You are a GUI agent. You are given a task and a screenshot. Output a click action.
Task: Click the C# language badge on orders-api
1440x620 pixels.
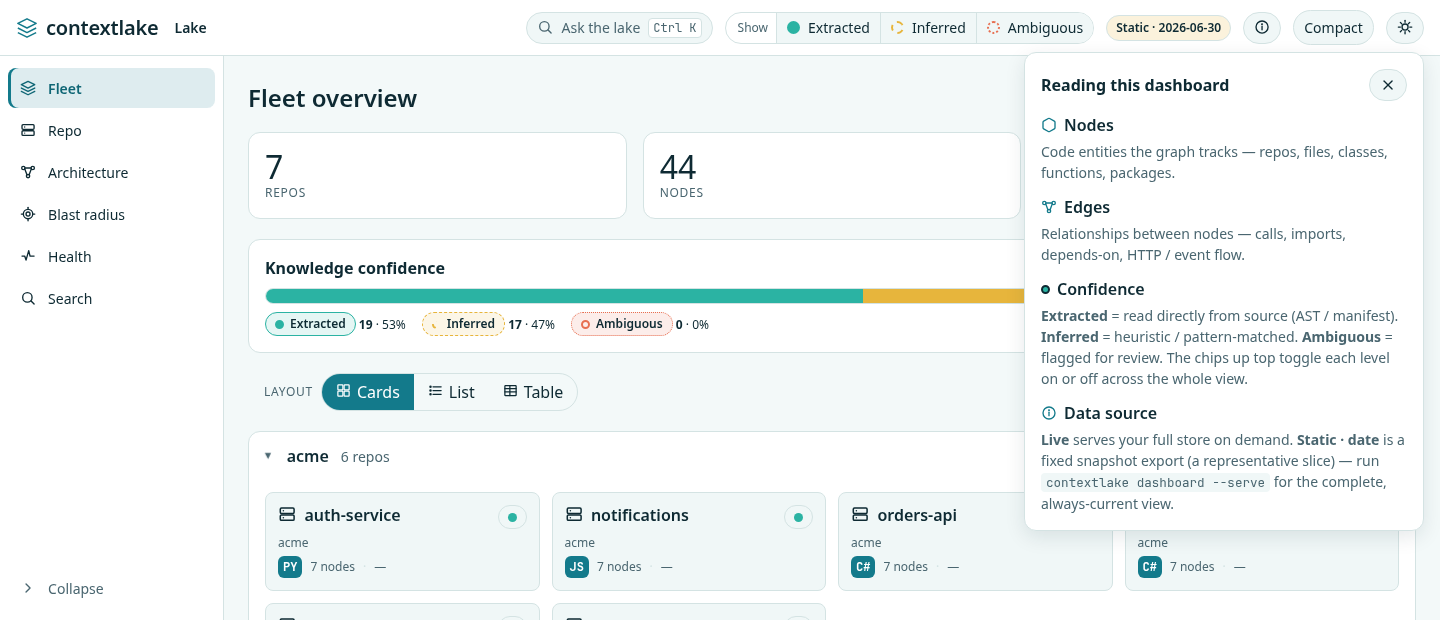[x=863, y=566]
